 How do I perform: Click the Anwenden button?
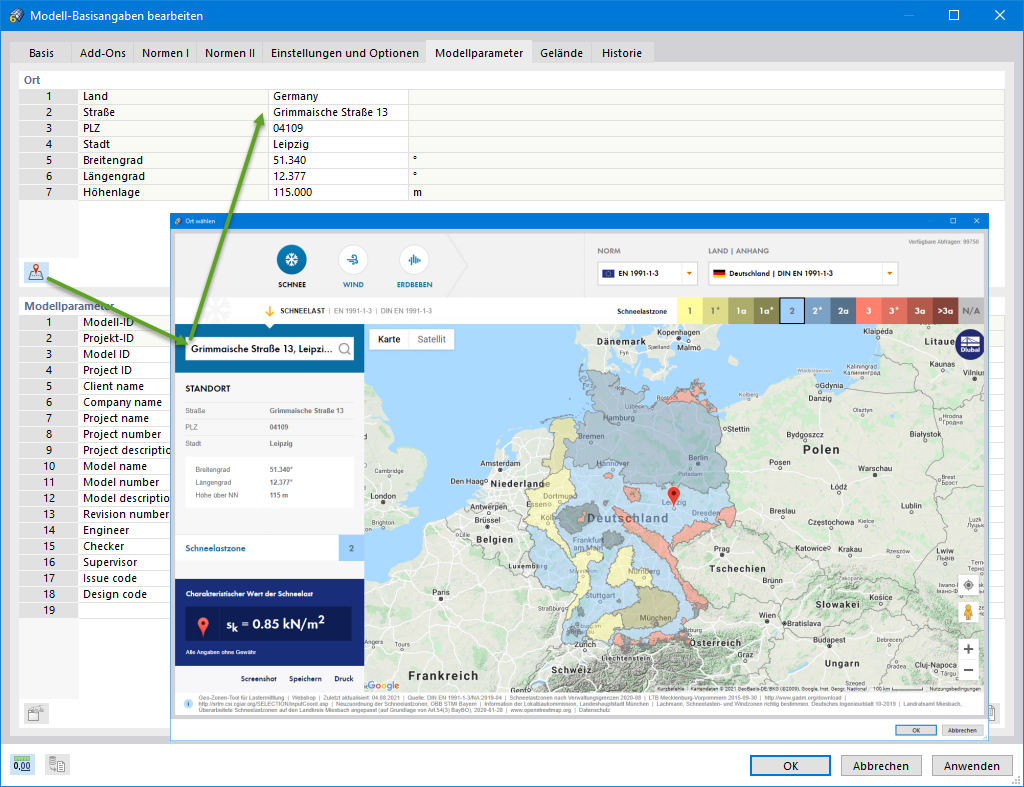tap(972, 765)
